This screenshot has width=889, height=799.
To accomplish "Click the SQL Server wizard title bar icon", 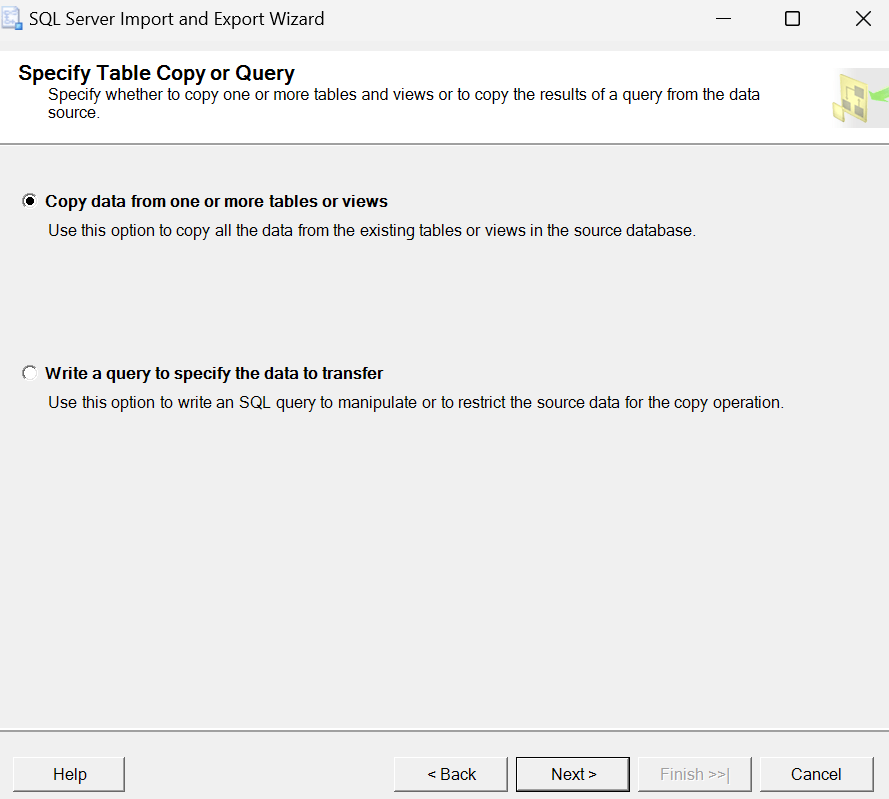I will pos(11,19).
